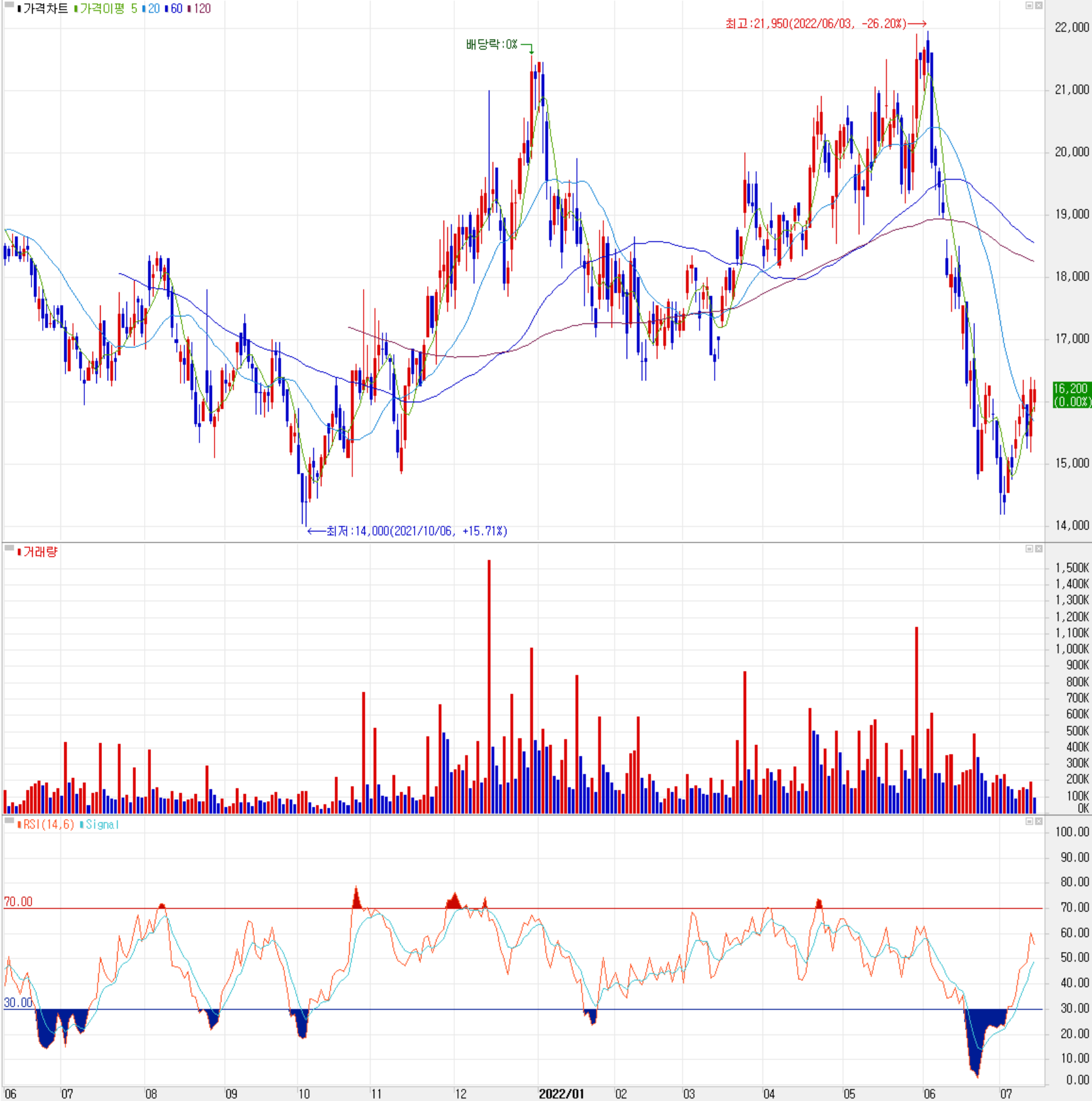Click the 5-day moving average legend

click(134, 9)
